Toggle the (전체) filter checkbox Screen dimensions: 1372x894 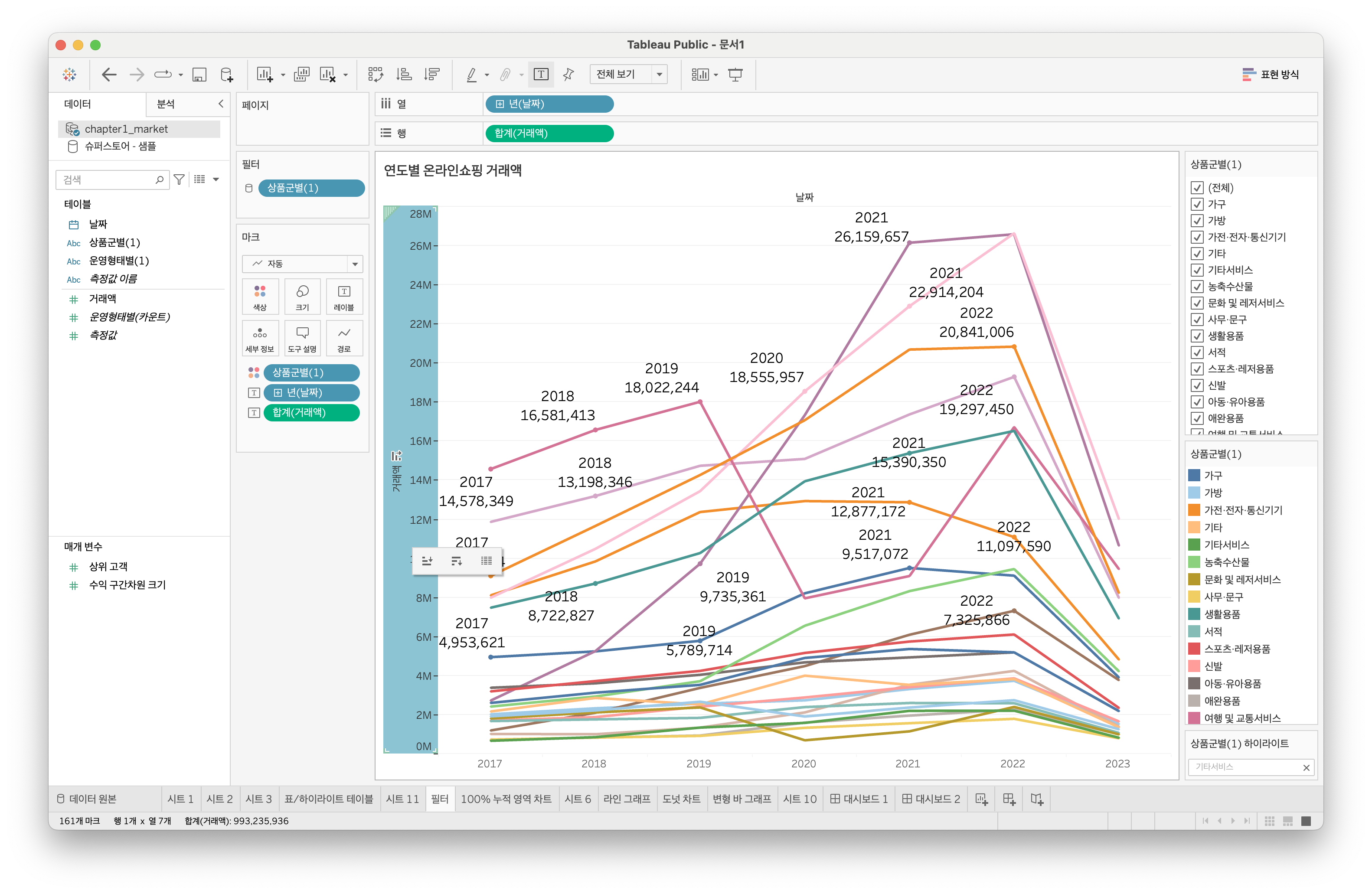point(1197,188)
